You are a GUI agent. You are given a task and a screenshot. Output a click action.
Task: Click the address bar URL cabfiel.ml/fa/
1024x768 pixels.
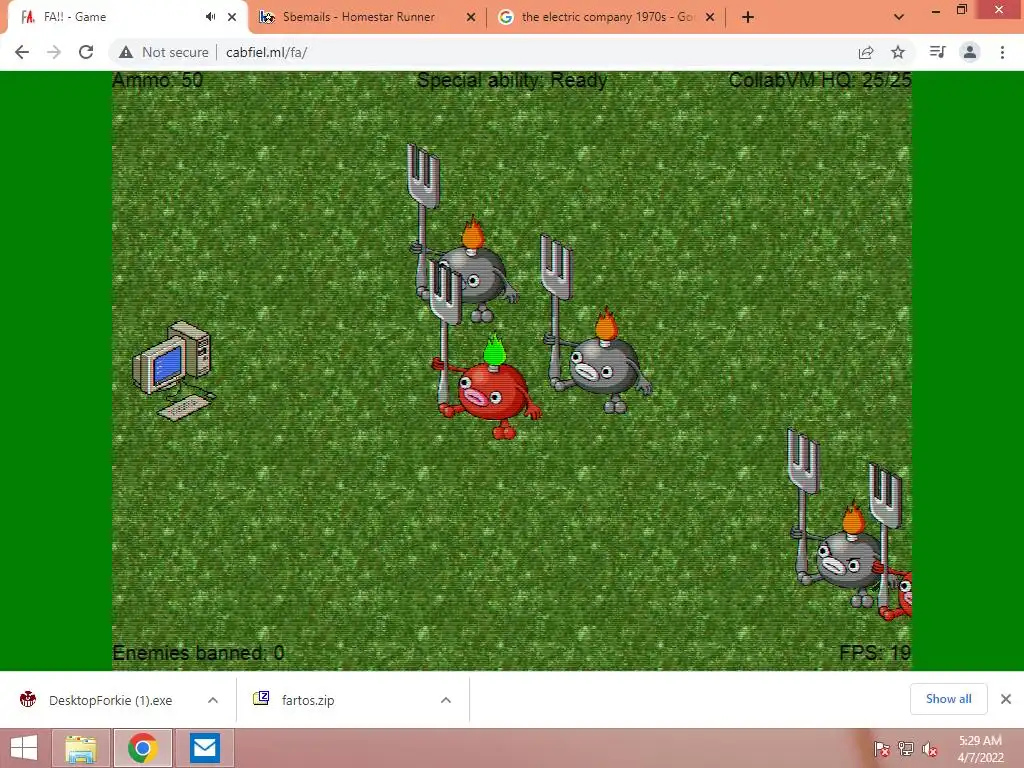[x=266, y=52]
